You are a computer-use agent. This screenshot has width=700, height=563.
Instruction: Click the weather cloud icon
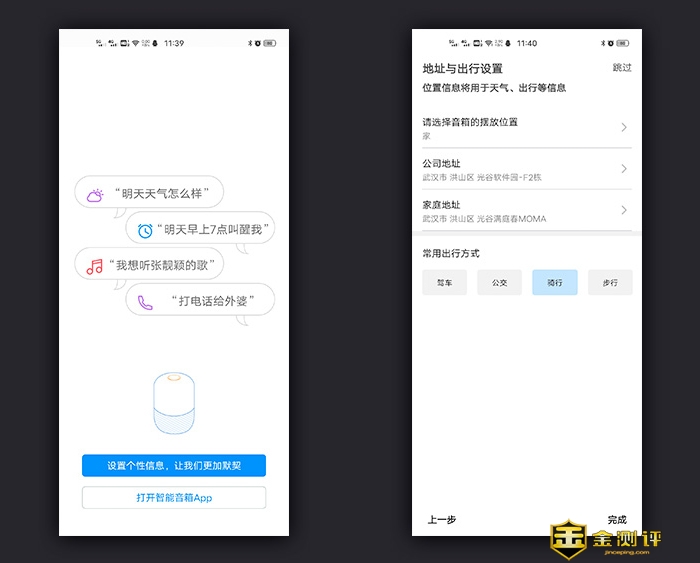(95, 195)
